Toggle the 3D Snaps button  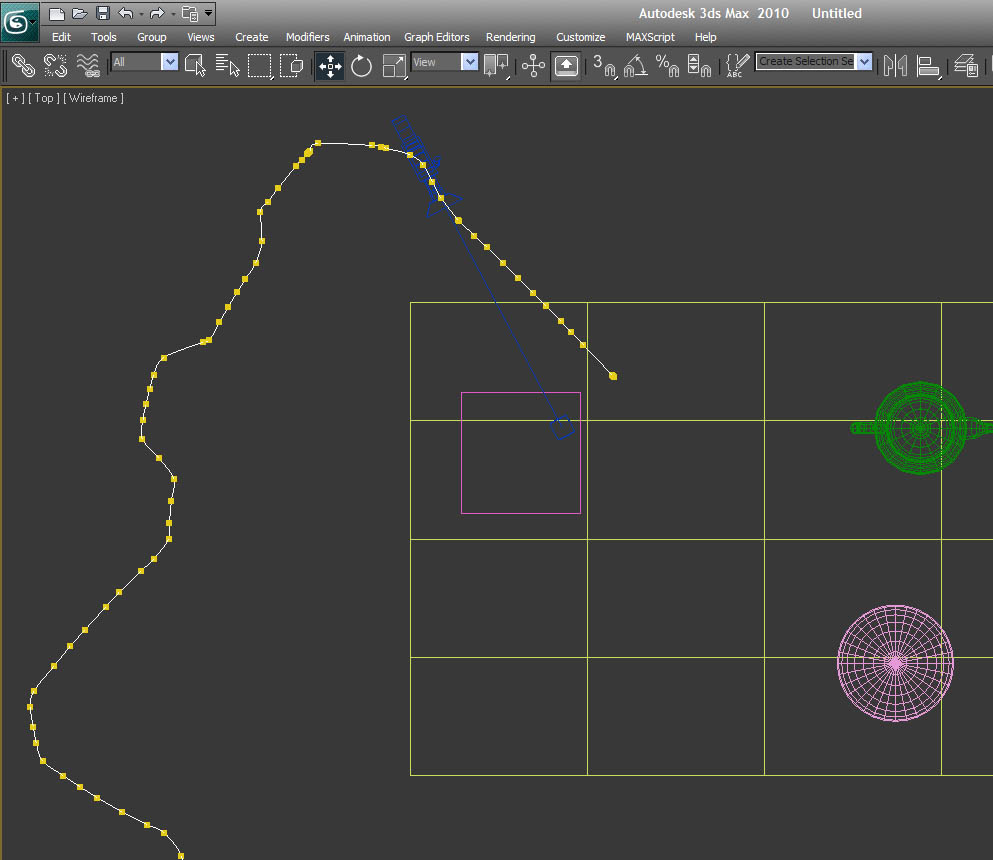603,66
